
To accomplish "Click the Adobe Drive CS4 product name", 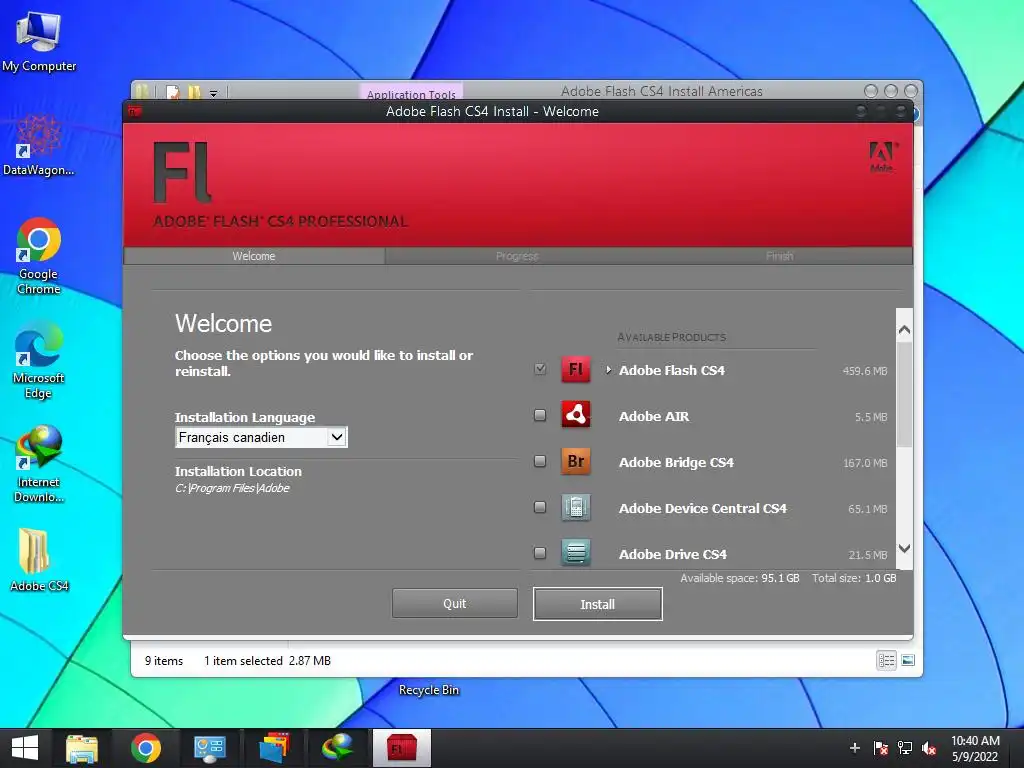I will point(673,554).
